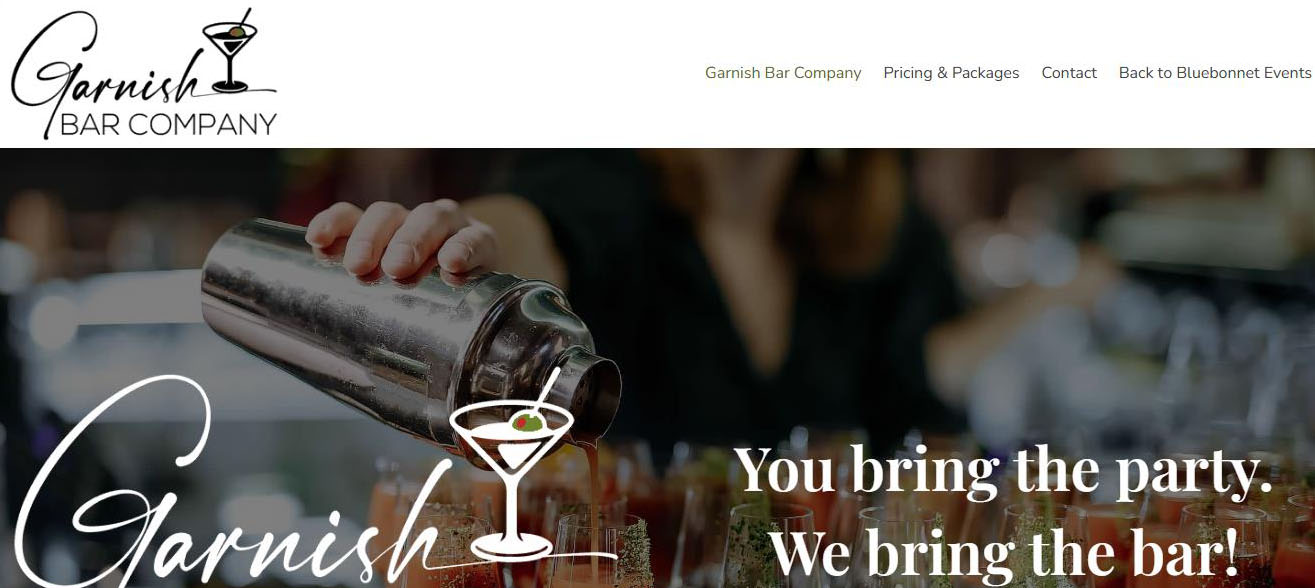The image size is (1315, 588).
Task: Click the "You bring the party." headline
Action: click(1003, 470)
